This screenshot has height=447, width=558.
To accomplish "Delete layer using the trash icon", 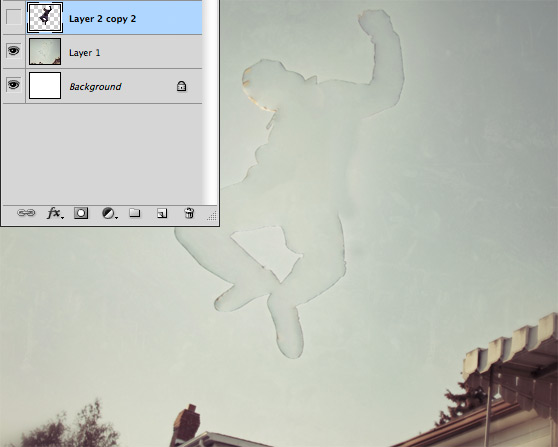I will pyautogui.click(x=189, y=213).
